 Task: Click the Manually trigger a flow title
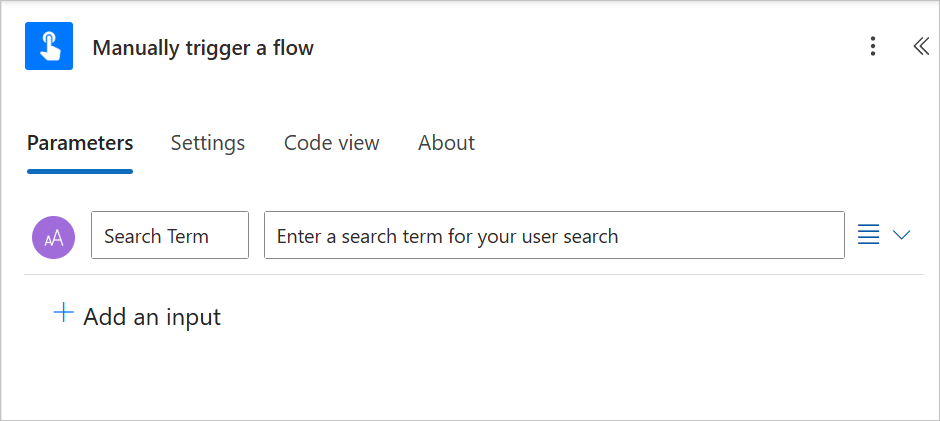pos(203,48)
